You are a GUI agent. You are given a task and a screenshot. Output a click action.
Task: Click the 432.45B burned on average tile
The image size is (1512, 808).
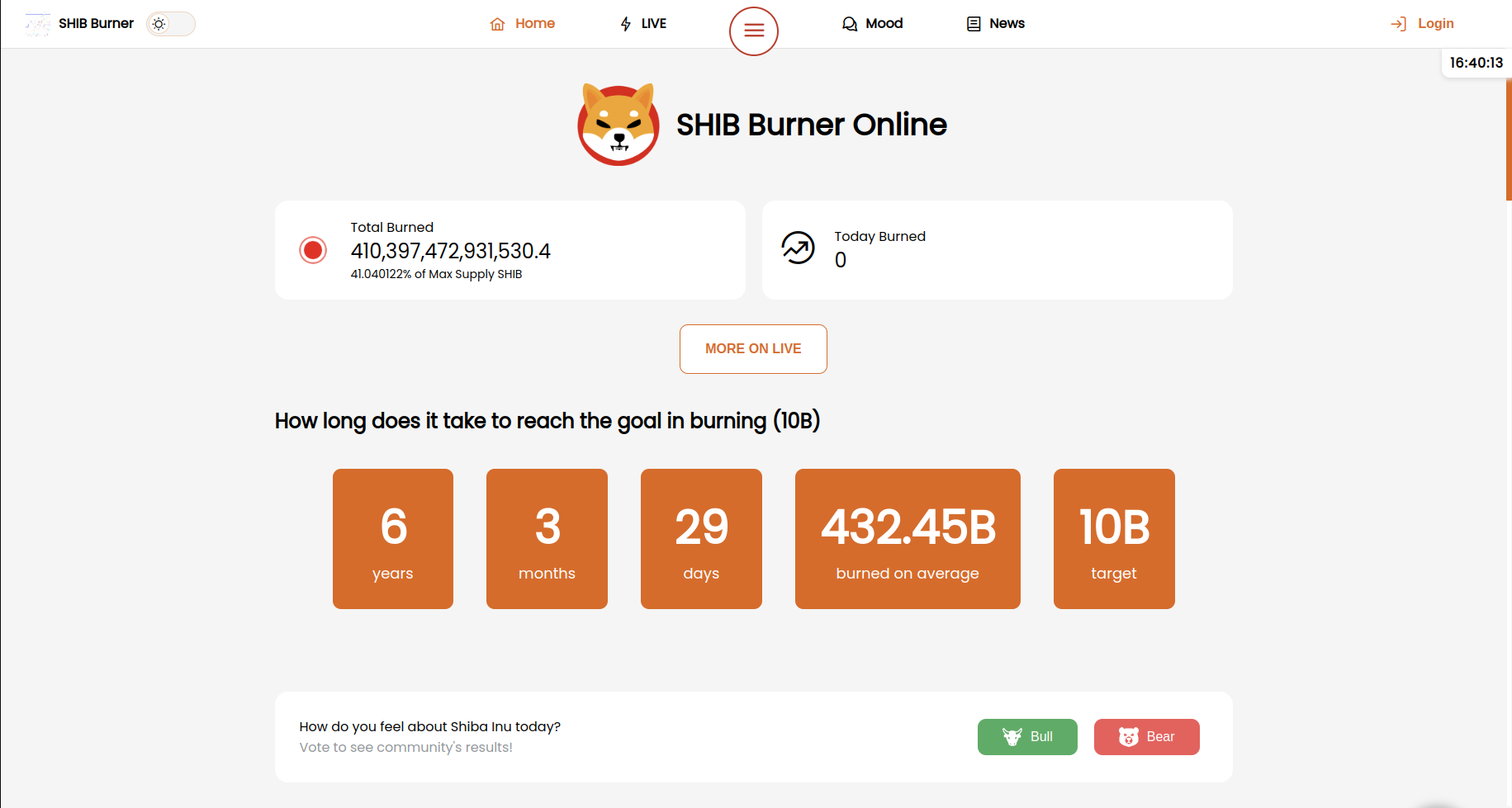908,539
